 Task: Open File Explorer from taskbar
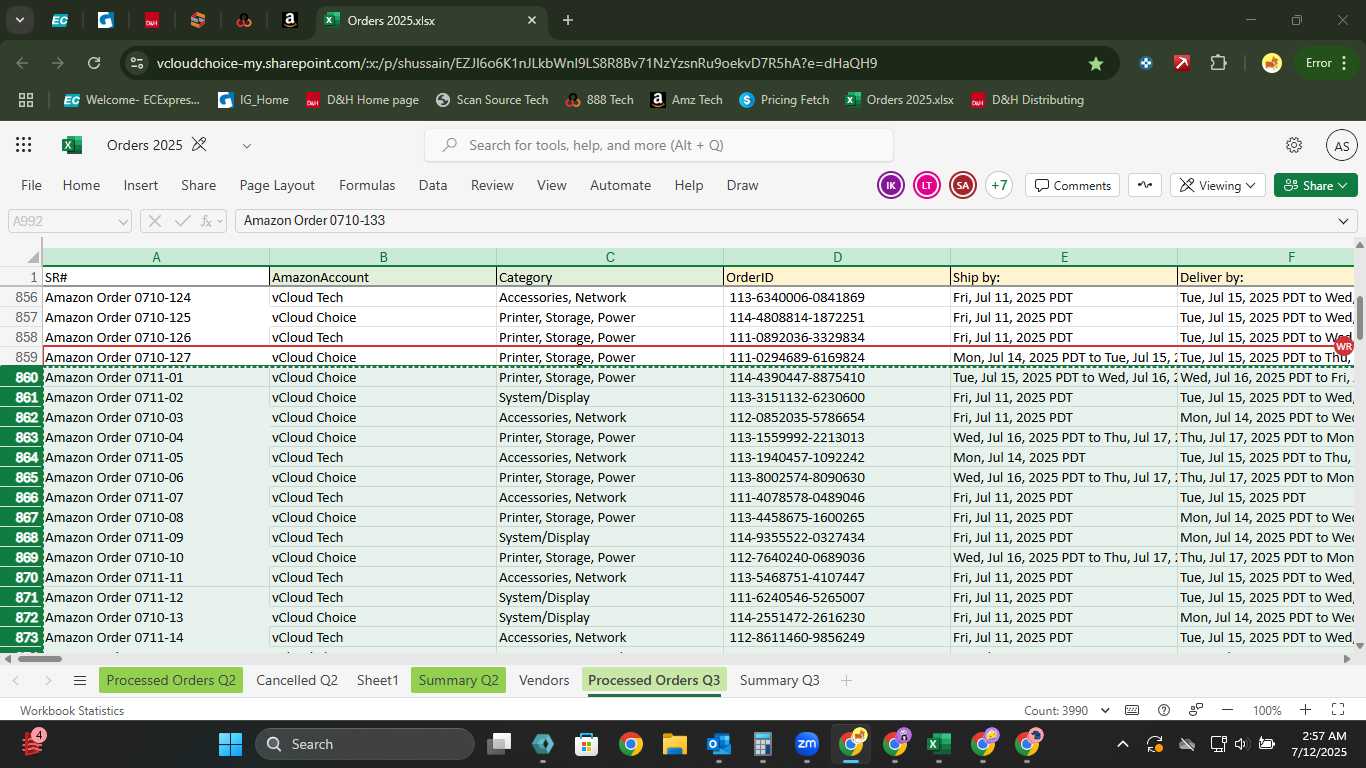tap(675, 744)
